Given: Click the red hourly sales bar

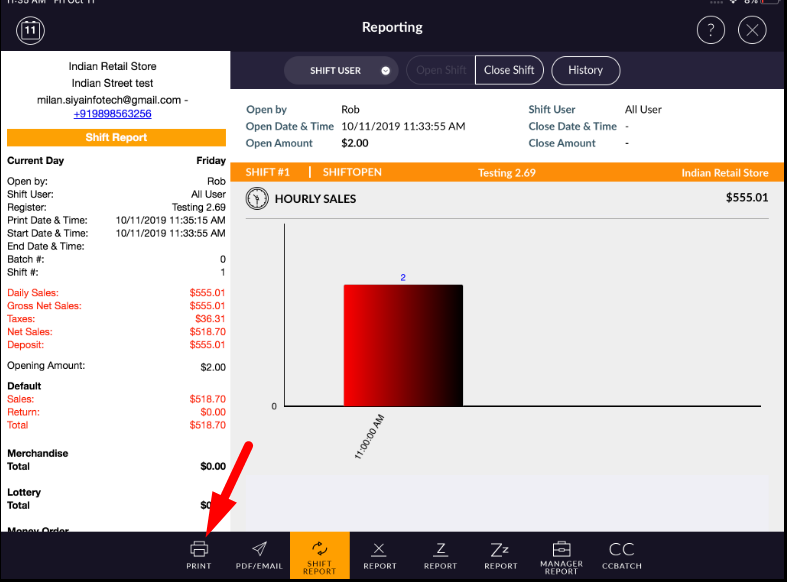Looking at the screenshot, I should pos(403,345).
